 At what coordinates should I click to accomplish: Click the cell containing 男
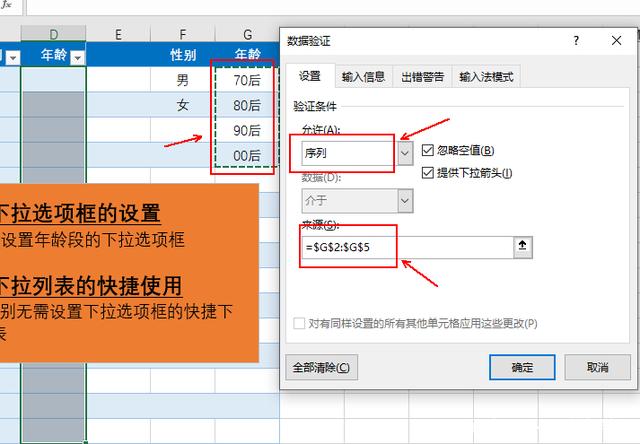pos(182,80)
